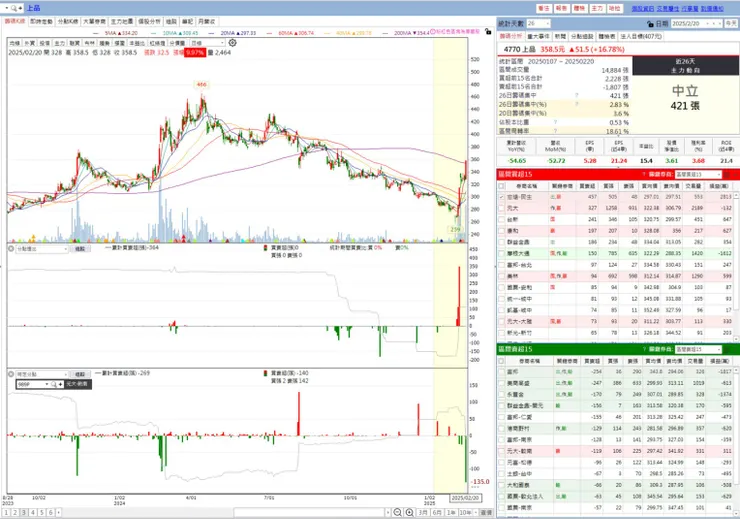The width and height of the screenshot is (740, 519).
Task: Uncheck the first checked buyer row checkbox
Action: coord(501,197)
